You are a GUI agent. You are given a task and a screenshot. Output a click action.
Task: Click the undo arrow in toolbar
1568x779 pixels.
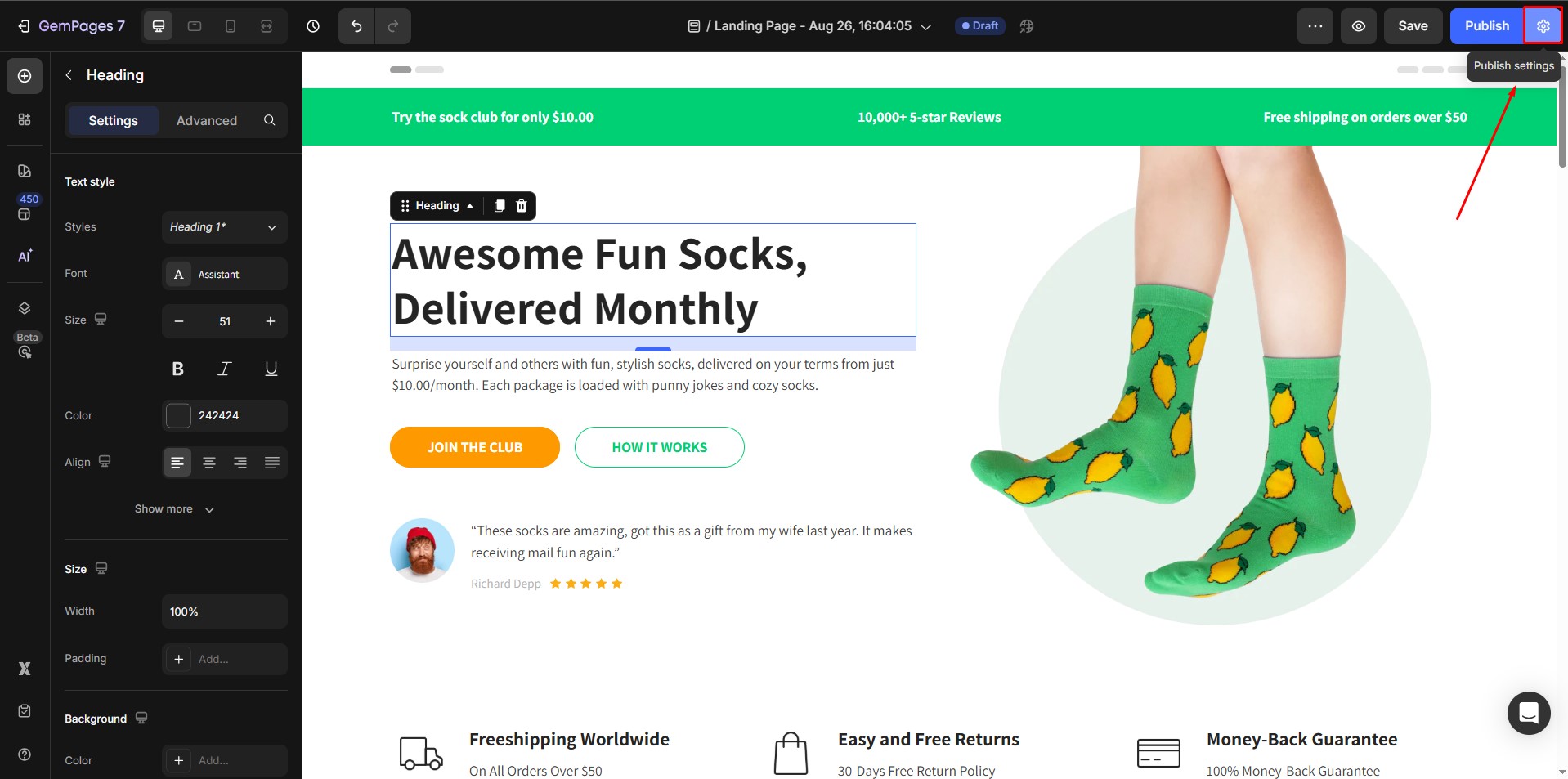tap(356, 26)
